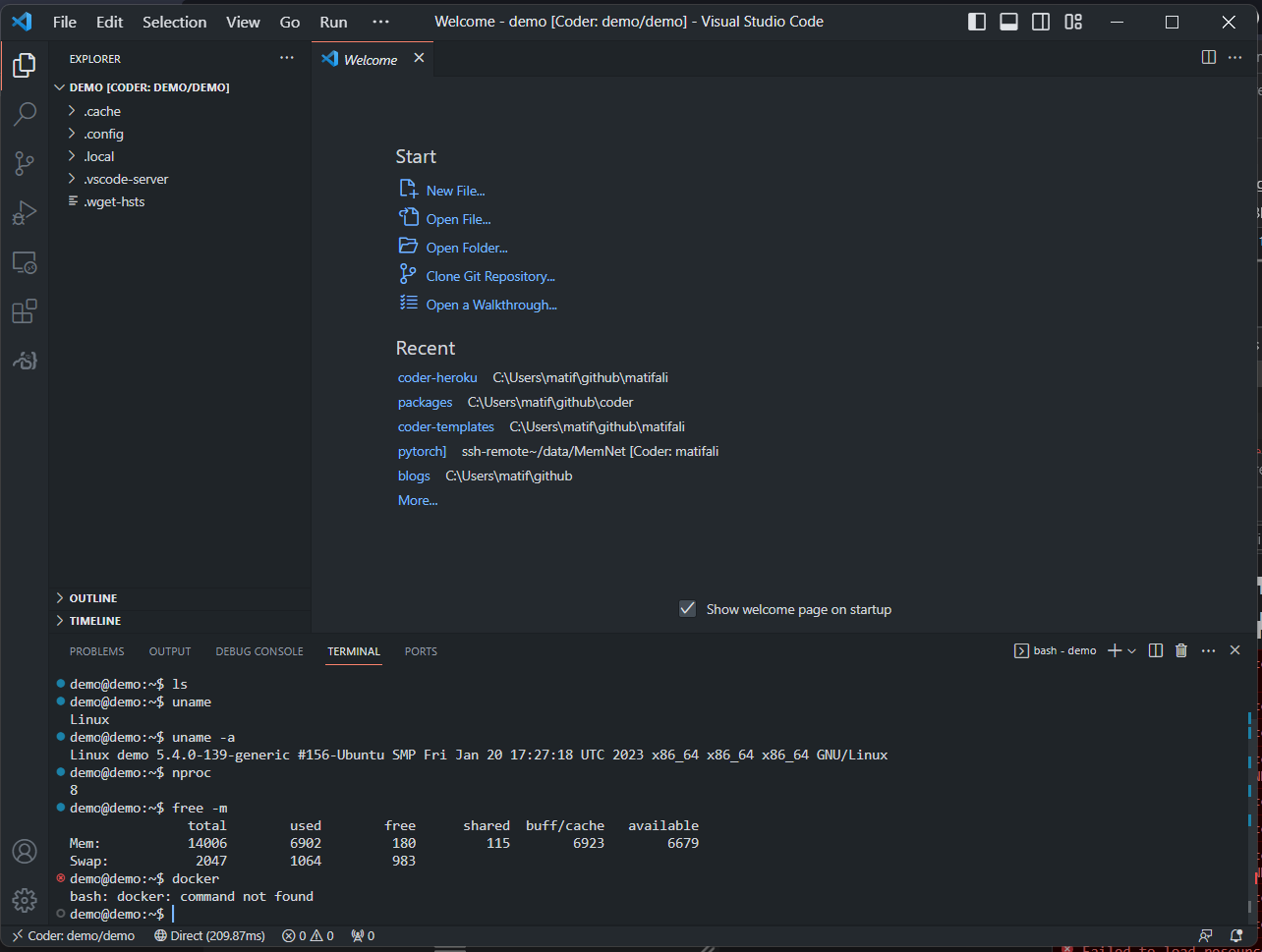
Task: Open editor more actions menu
Action: [x=1235, y=58]
